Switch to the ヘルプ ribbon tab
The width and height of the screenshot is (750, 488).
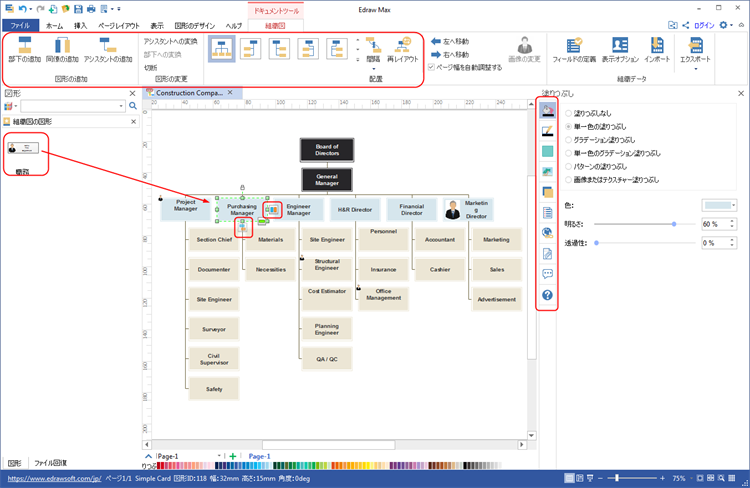[x=233, y=26]
